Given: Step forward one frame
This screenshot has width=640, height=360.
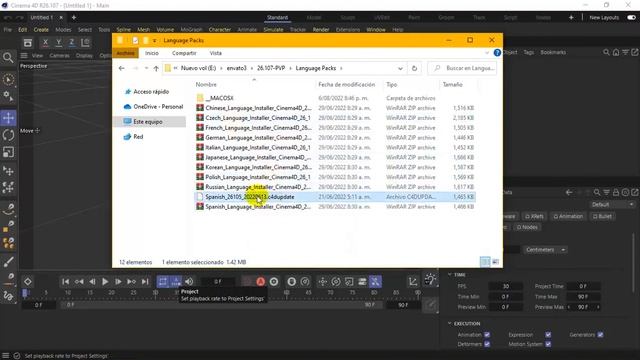Looking at the screenshot, I should click(x=118, y=282).
